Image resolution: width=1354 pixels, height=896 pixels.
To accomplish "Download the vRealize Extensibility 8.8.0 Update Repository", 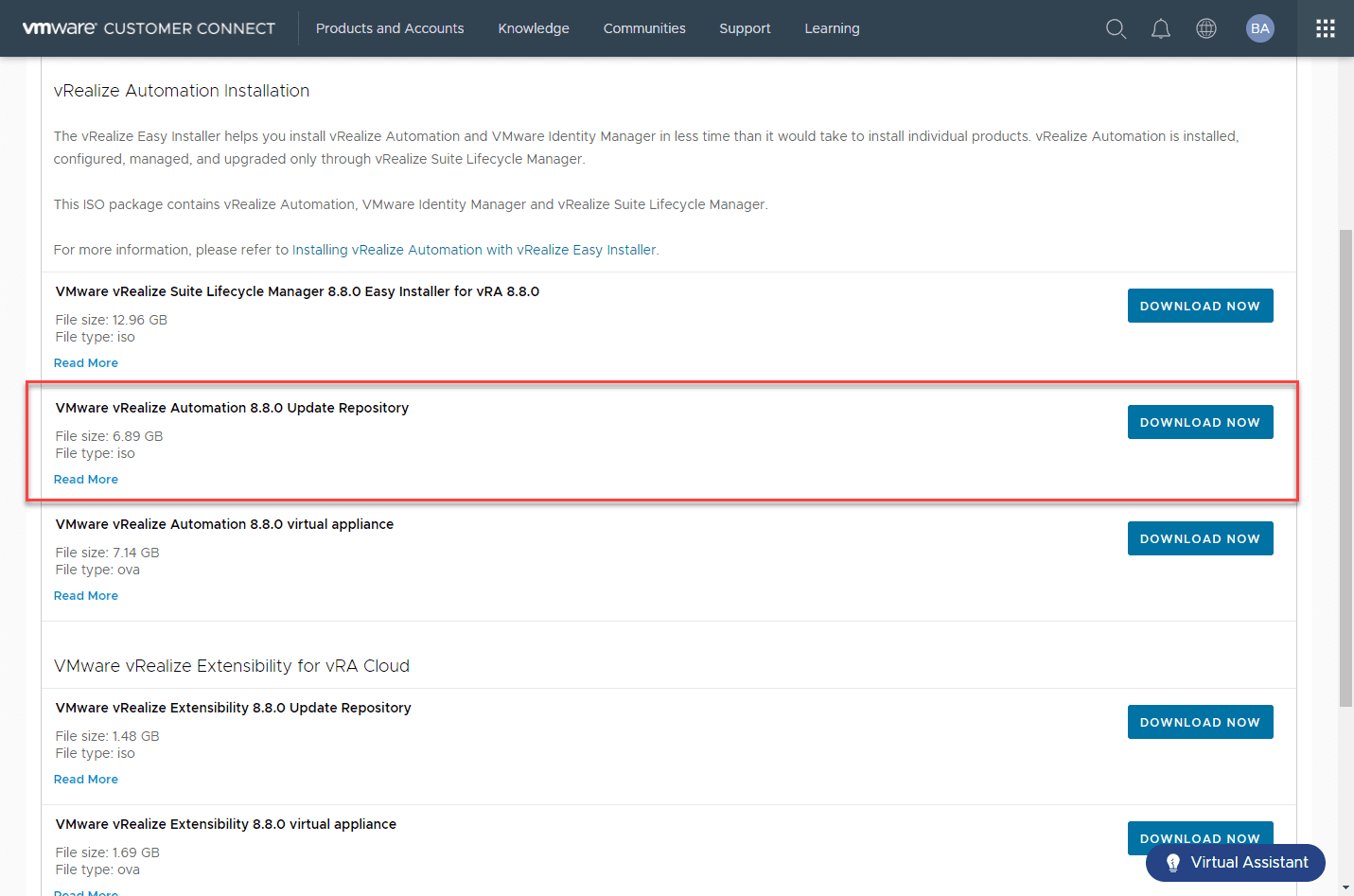I will pos(1200,721).
